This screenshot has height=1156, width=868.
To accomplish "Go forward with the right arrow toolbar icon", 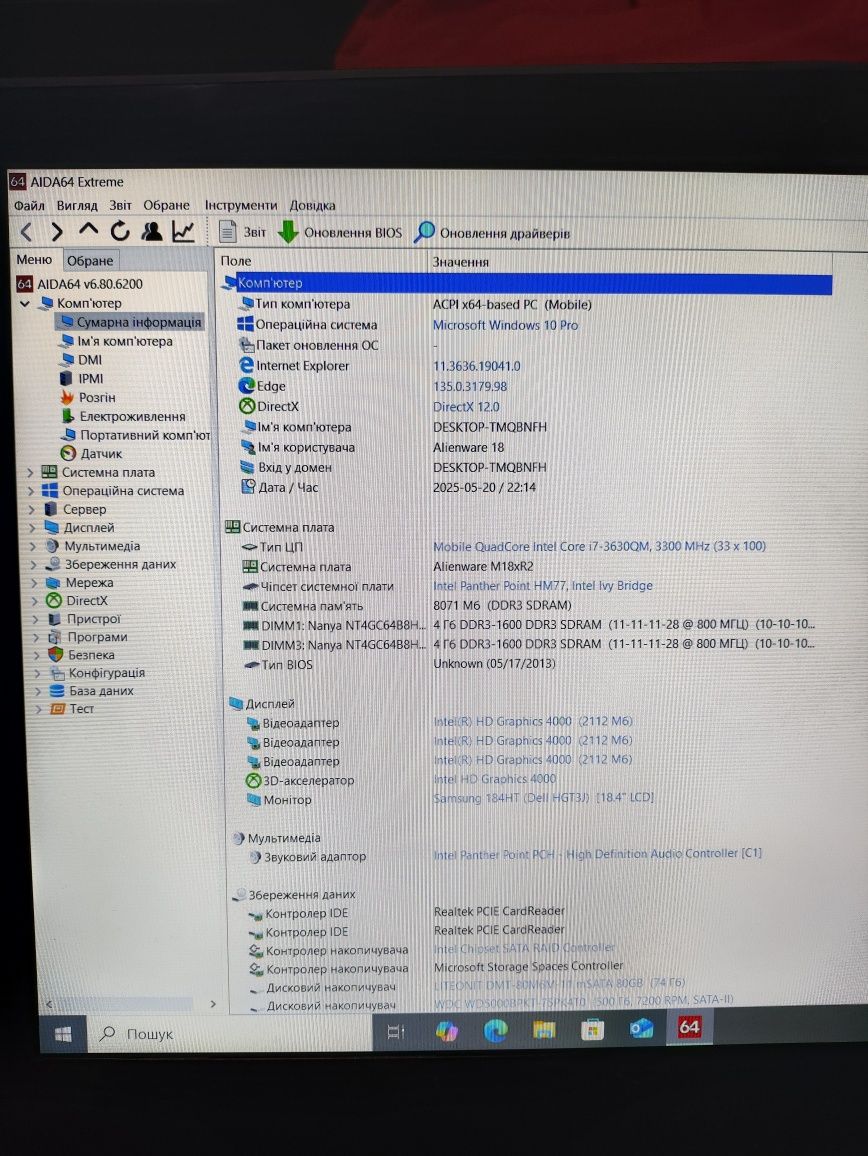I will pos(56,231).
